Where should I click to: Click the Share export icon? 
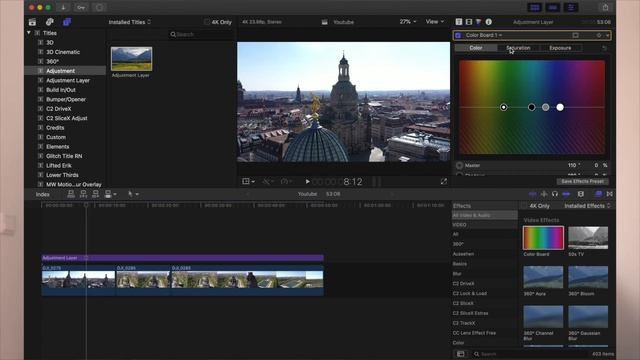click(x=606, y=7)
